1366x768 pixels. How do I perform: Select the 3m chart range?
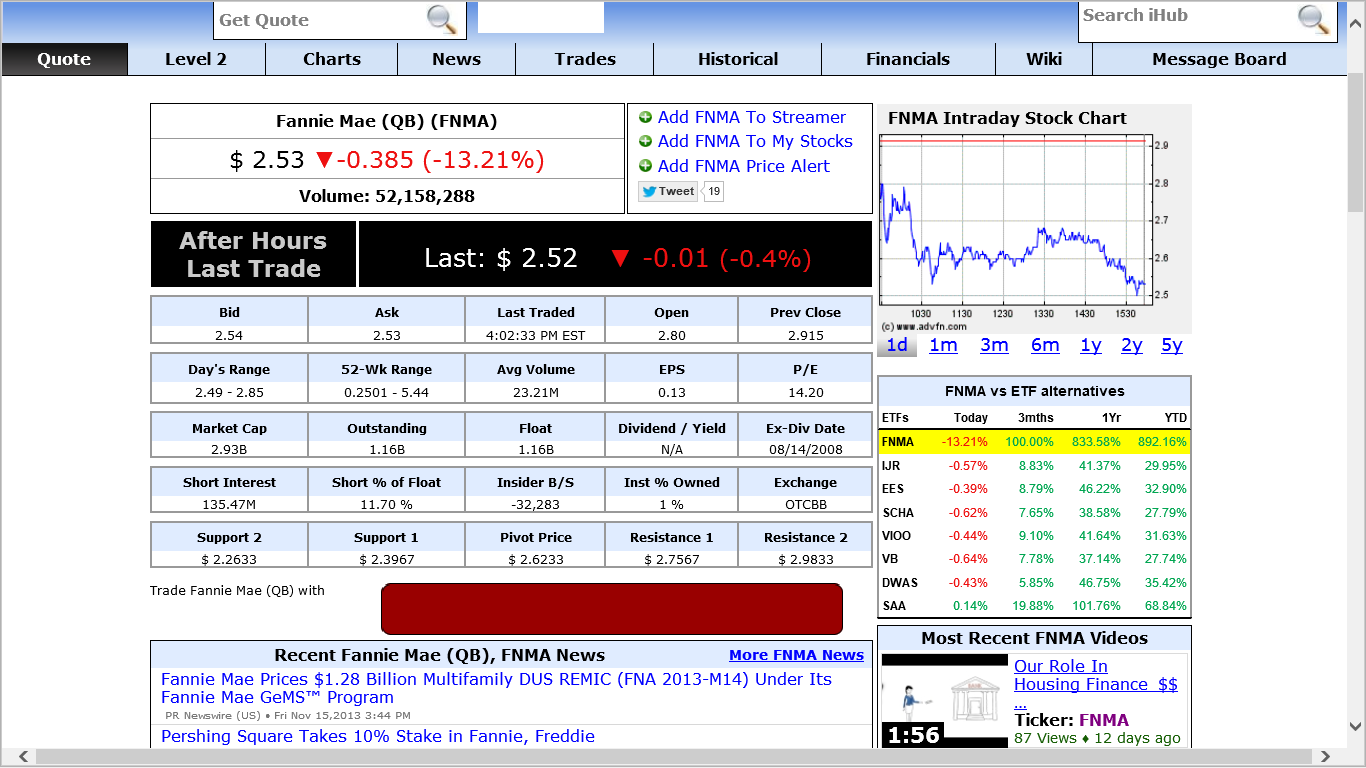coord(994,345)
